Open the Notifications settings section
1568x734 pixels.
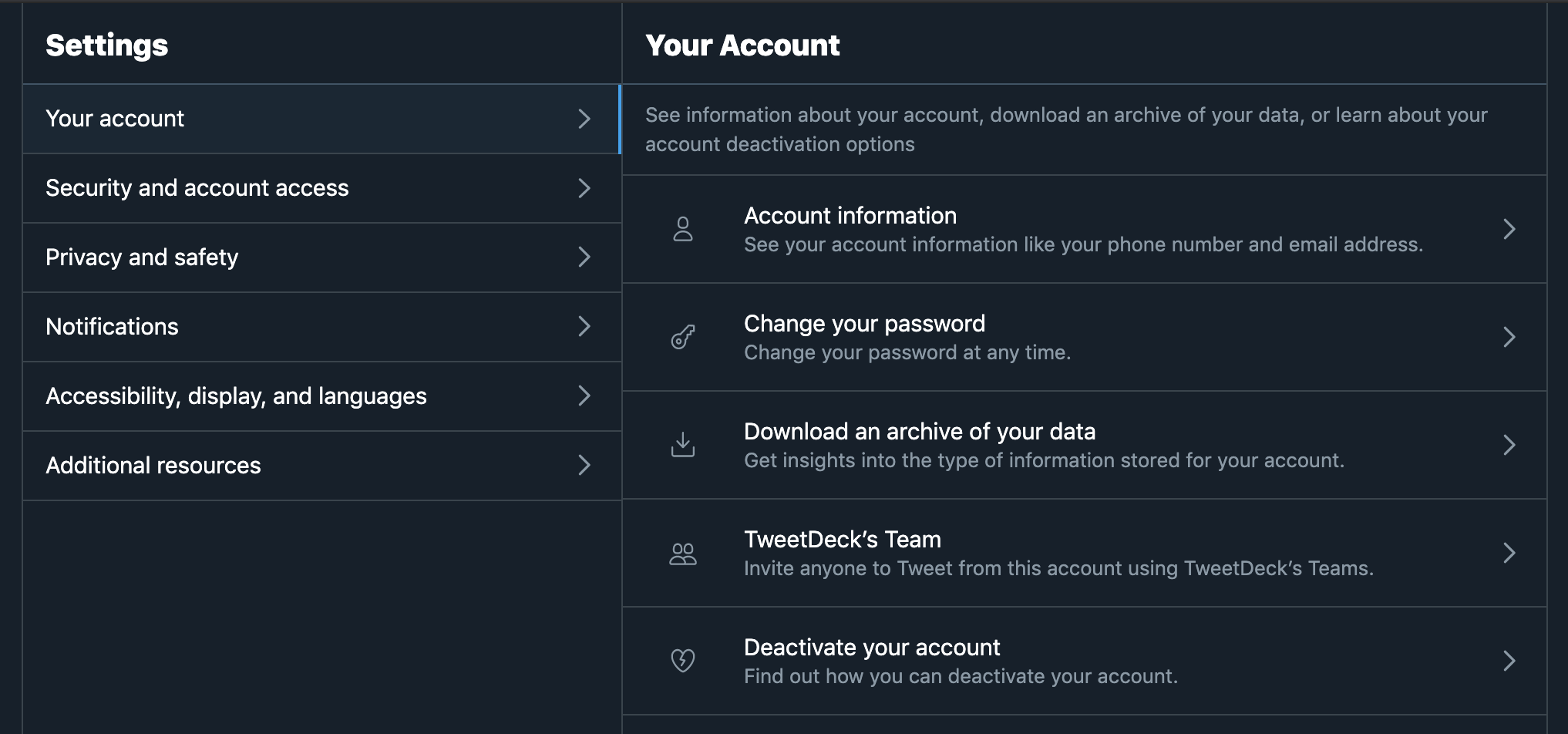tap(113, 327)
